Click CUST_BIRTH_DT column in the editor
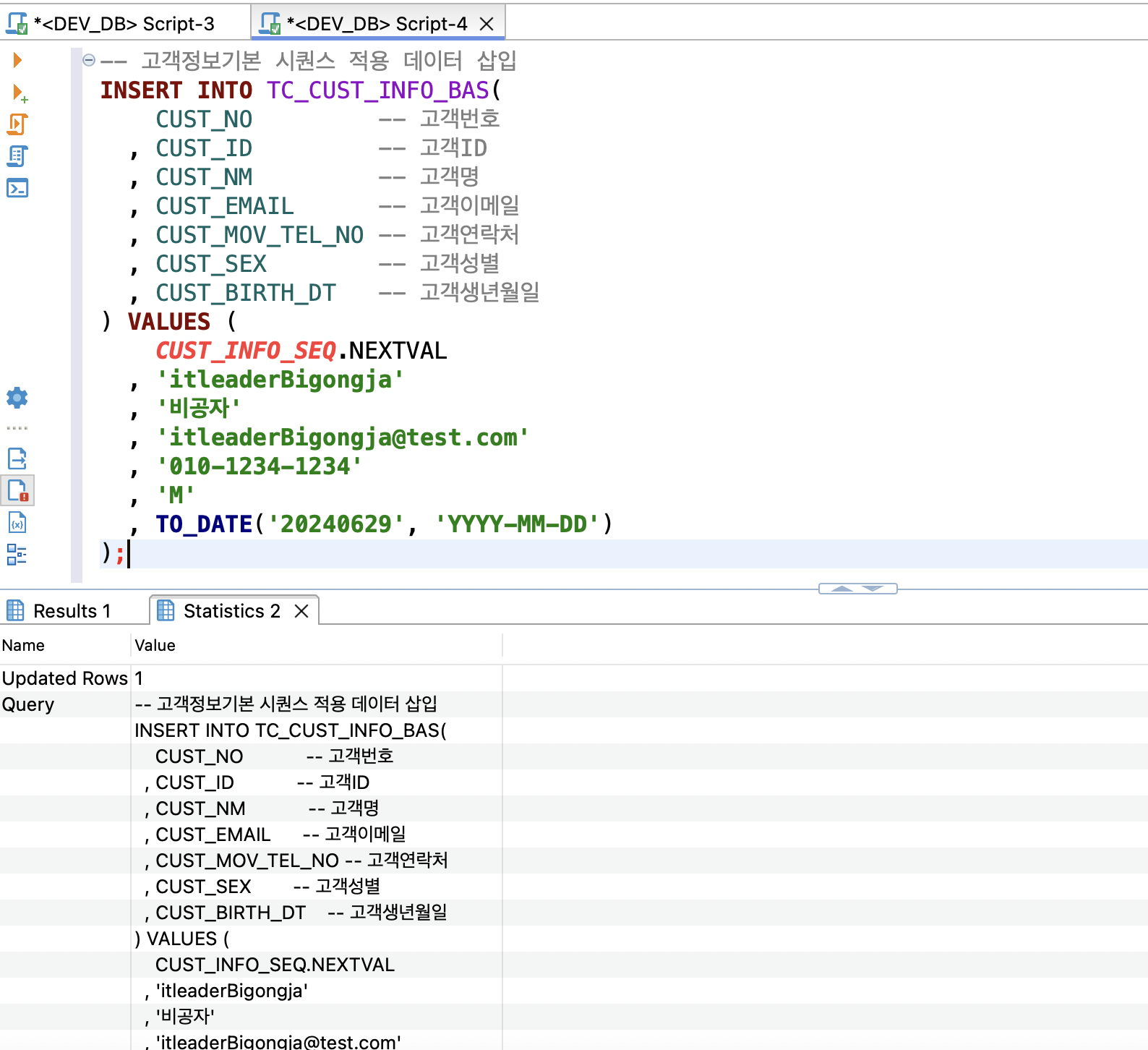Viewport: 1148px width, 1050px height. click(246, 293)
